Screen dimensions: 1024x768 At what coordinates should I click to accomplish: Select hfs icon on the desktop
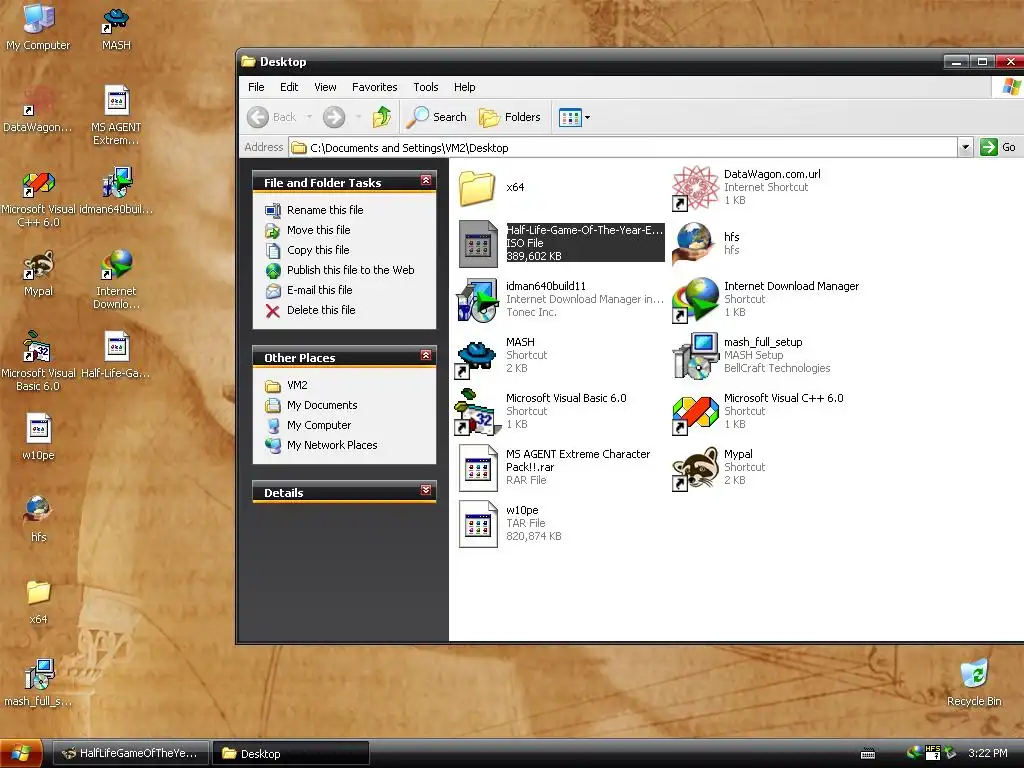[38, 519]
